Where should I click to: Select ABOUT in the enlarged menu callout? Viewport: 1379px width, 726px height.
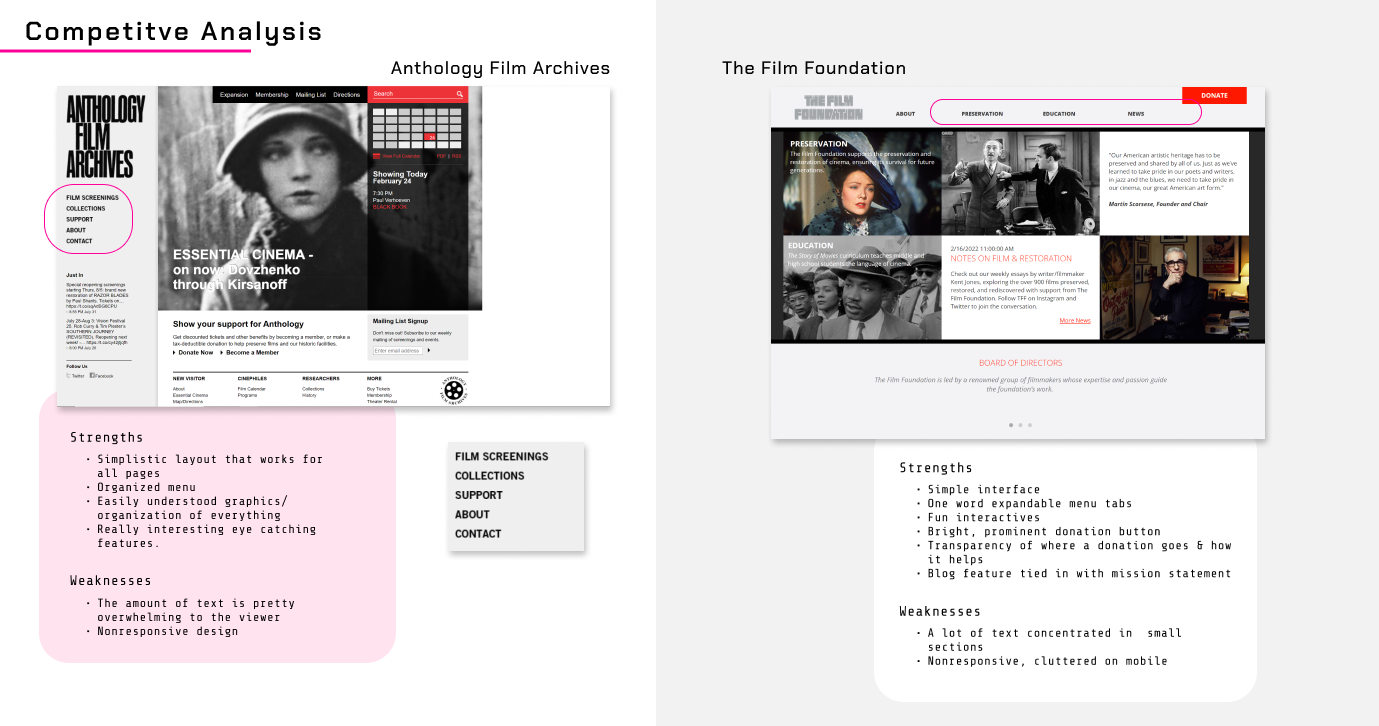(x=473, y=514)
